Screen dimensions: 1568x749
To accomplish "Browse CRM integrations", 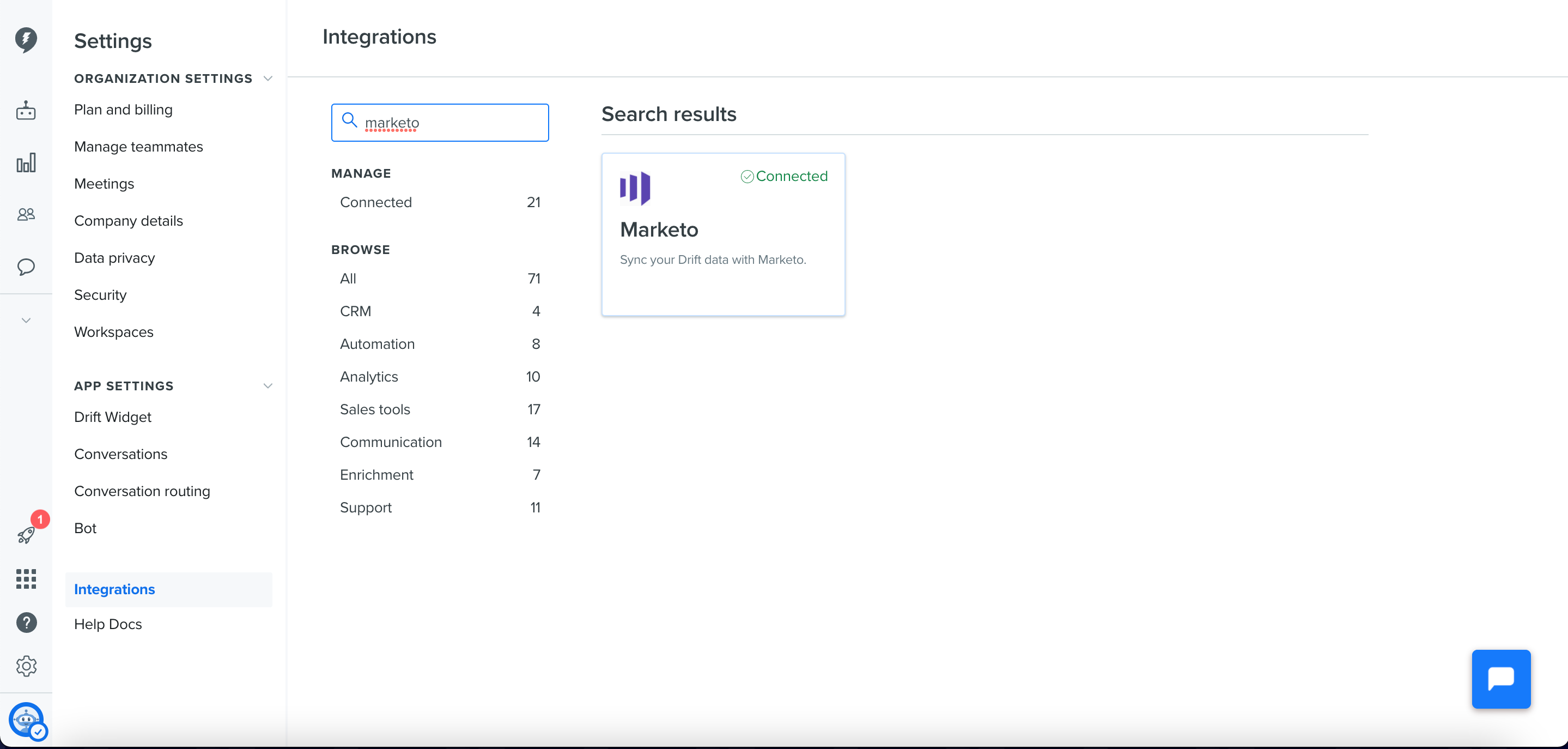I will click(x=440, y=311).
